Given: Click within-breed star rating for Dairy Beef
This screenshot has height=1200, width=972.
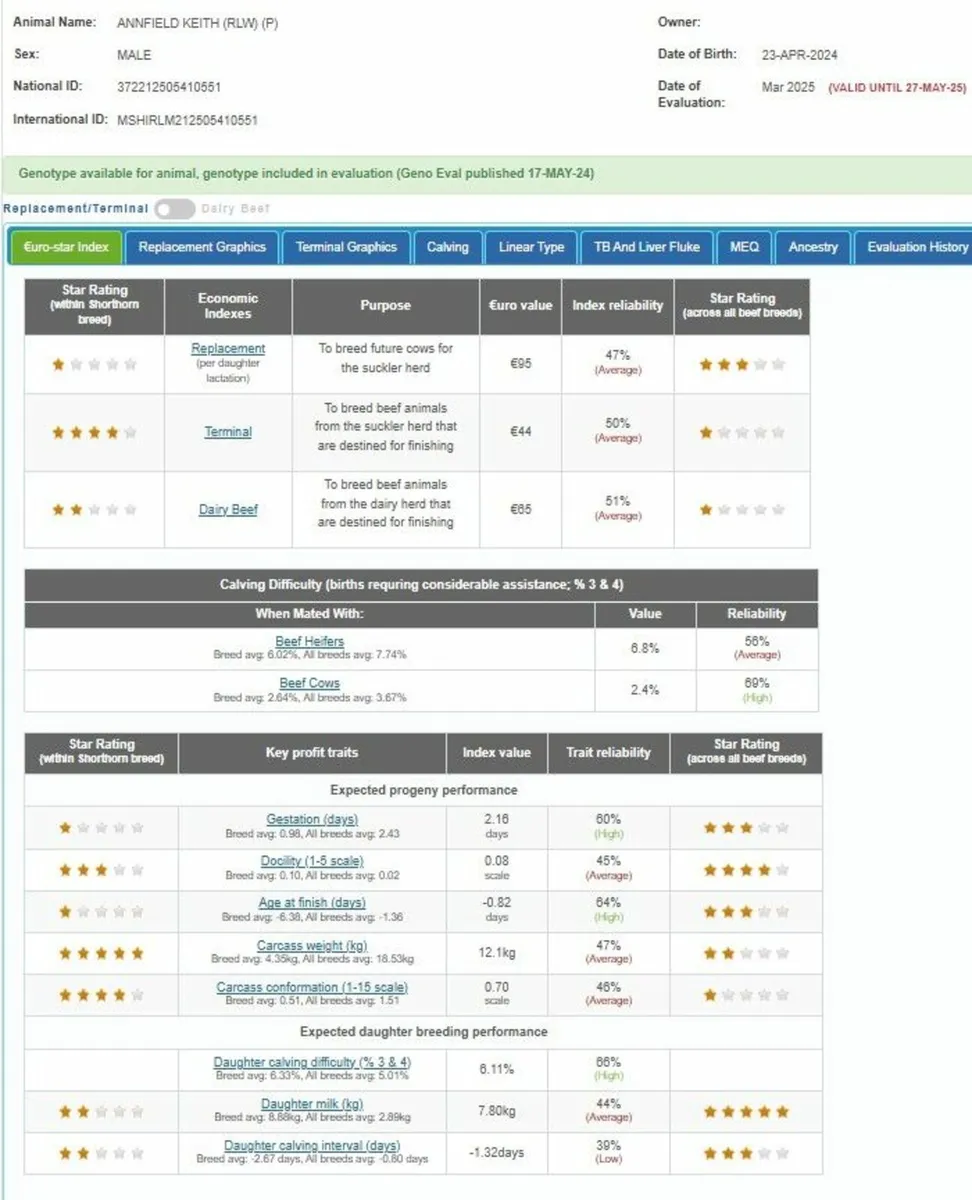Looking at the screenshot, I should pos(95,510).
